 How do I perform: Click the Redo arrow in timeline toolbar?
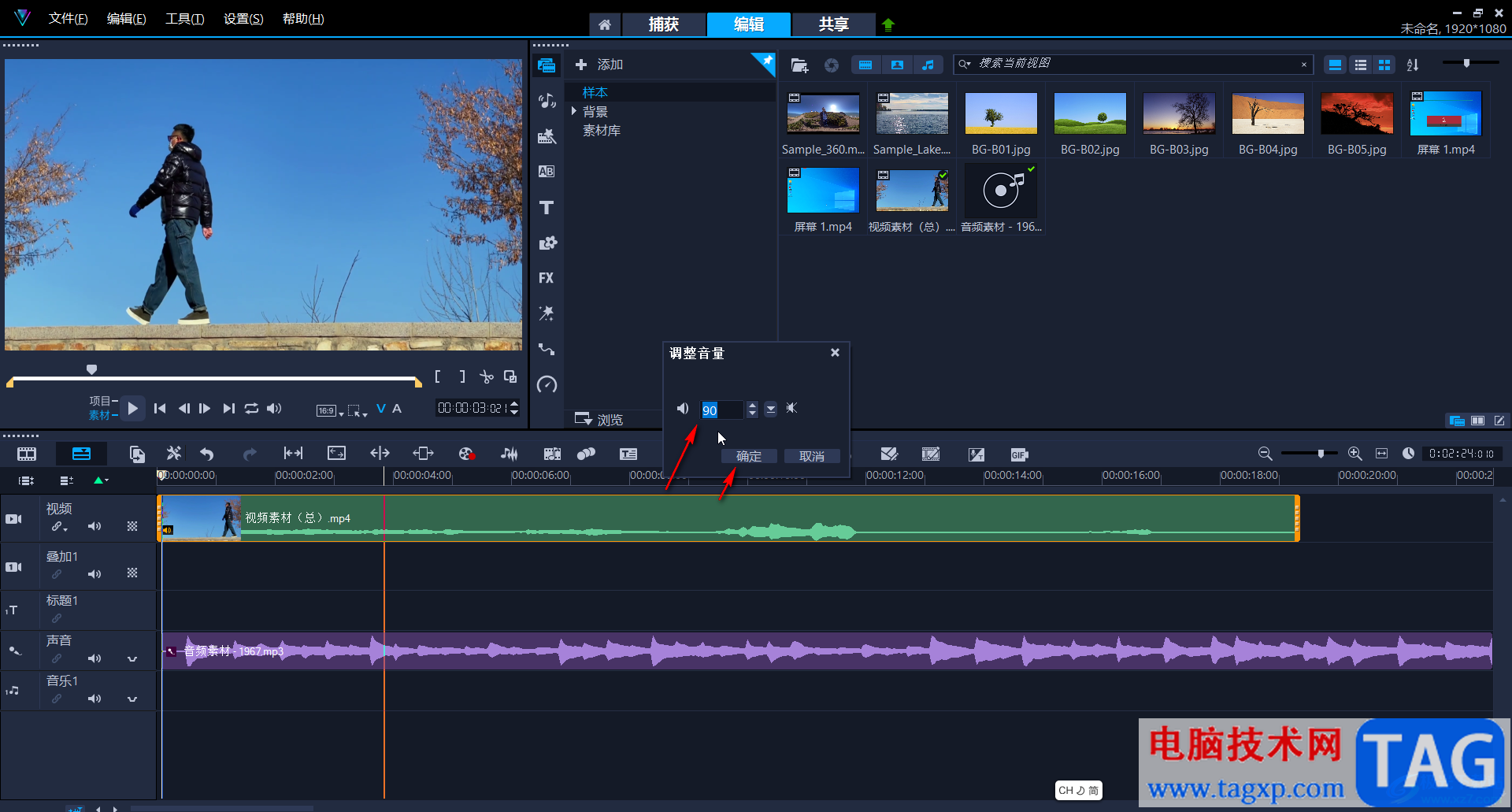pos(250,454)
